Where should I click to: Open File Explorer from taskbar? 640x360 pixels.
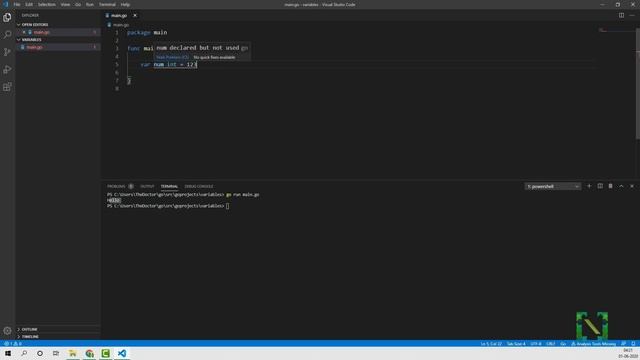[x=73, y=353]
